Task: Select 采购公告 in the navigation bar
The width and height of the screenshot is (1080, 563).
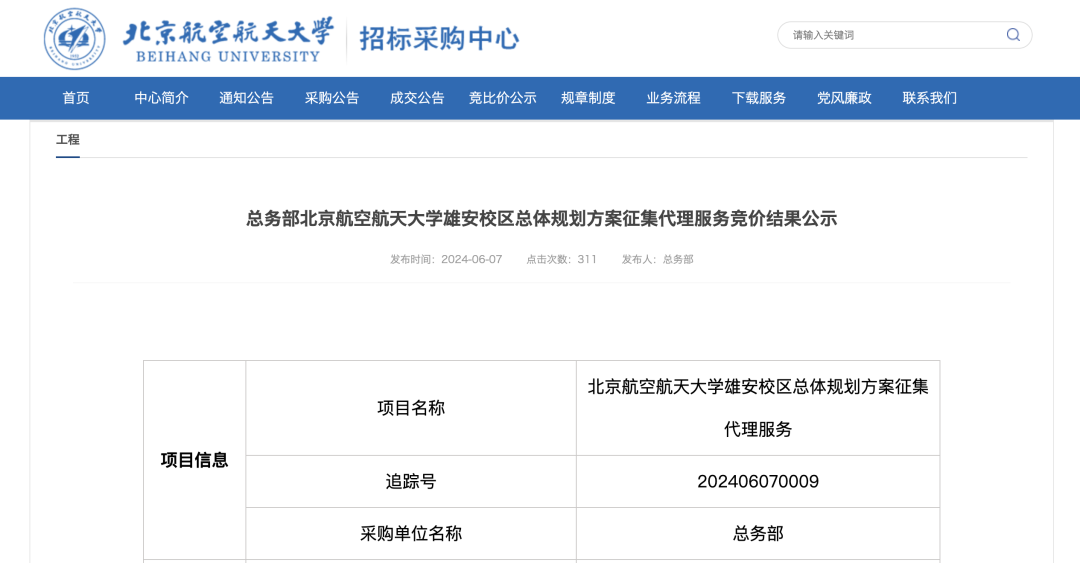Action: pyautogui.click(x=332, y=98)
